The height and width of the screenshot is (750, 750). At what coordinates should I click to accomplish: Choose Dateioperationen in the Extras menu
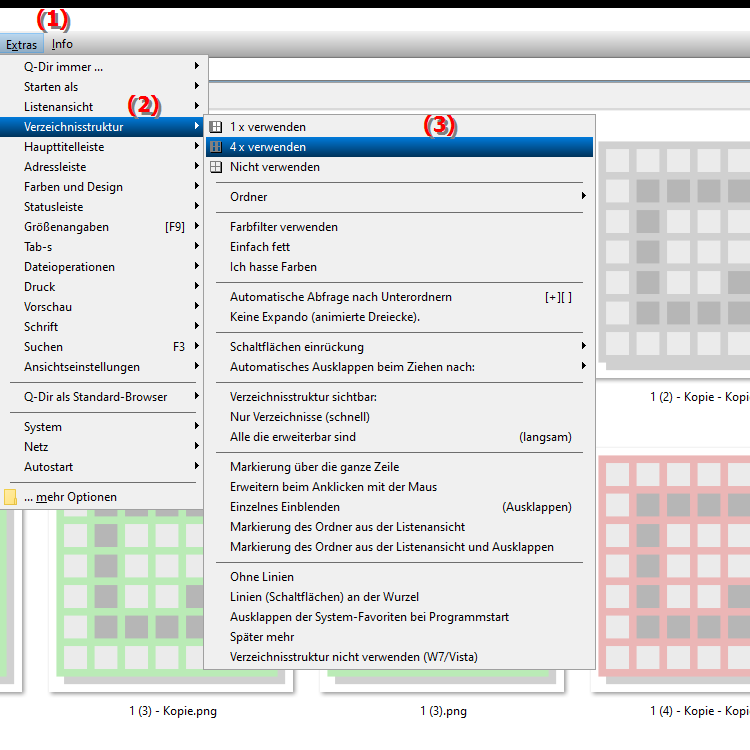(103, 267)
